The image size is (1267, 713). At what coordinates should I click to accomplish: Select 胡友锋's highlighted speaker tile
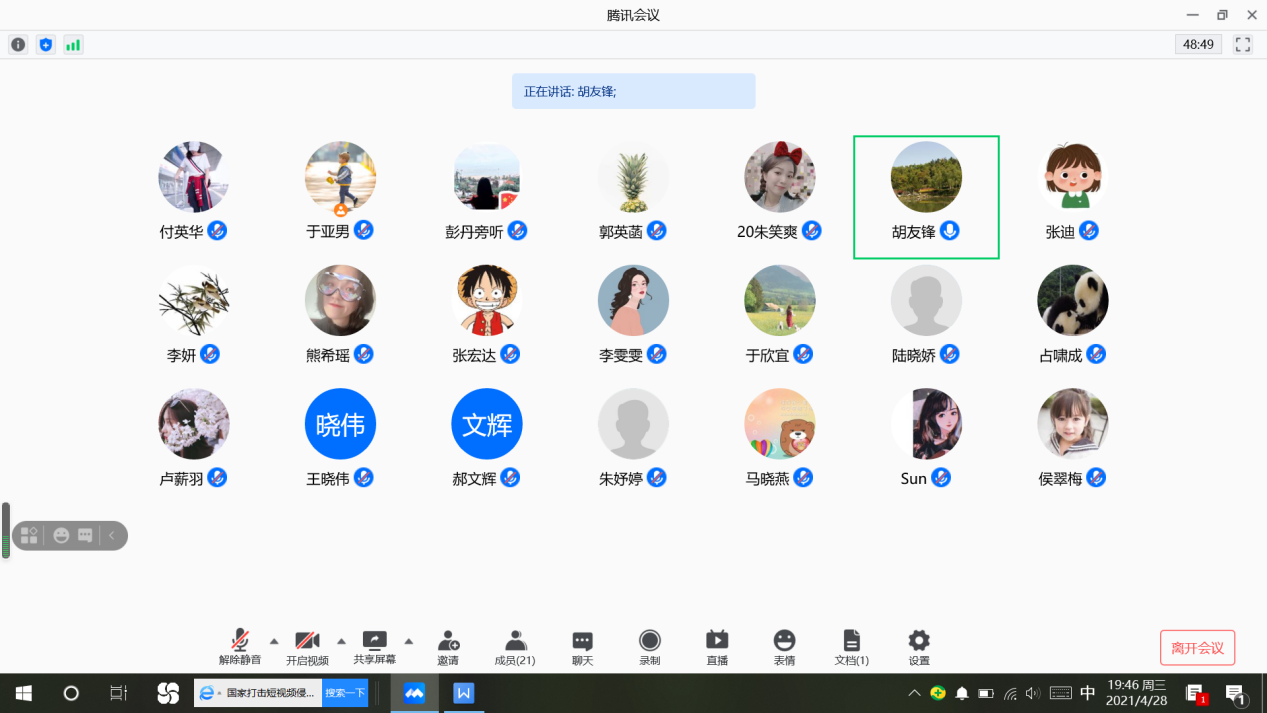(926, 197)
